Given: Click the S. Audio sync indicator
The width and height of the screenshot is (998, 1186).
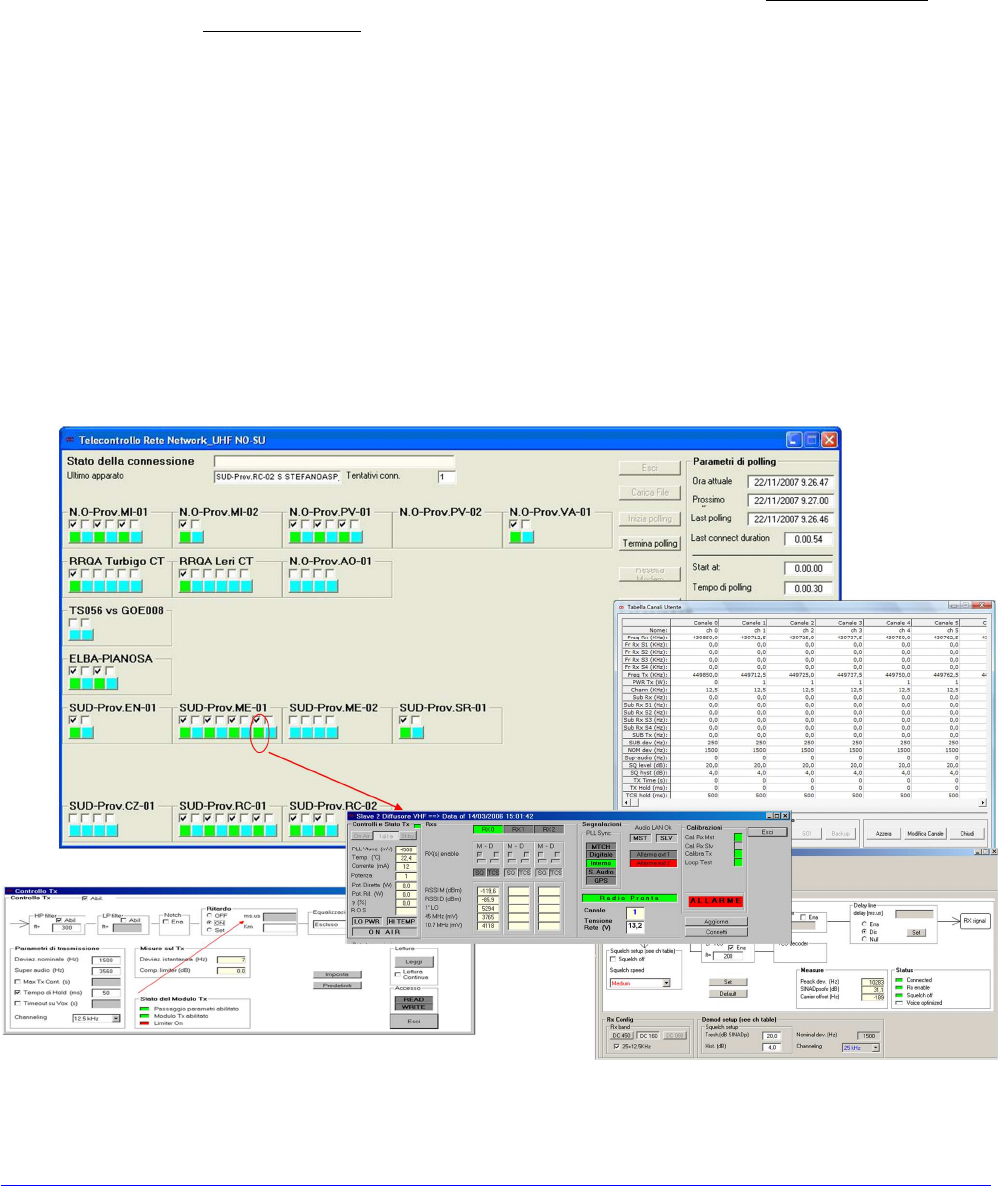Looking at the screenshot, I should 601,872.
